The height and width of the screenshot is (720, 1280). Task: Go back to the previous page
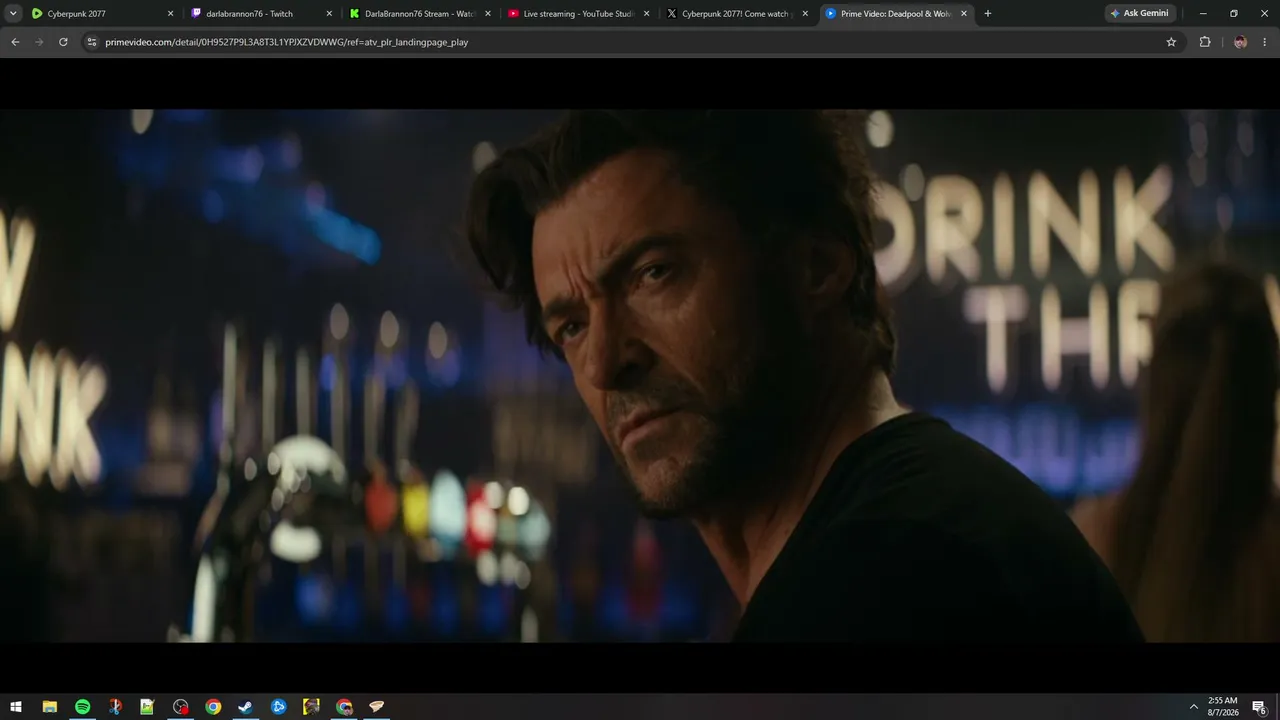(15, 42)
